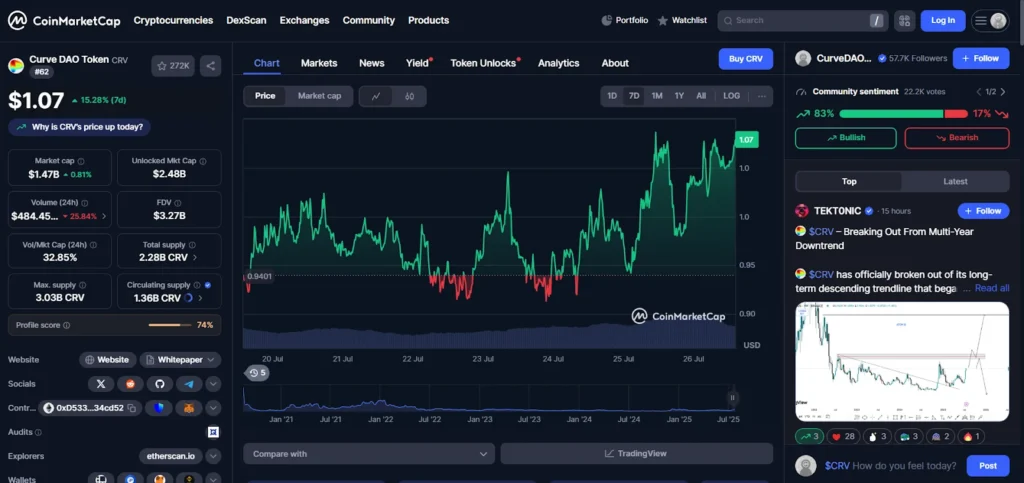Show Profile score info icon
The height and width of the screenshot is (483, 1024).
67,325
